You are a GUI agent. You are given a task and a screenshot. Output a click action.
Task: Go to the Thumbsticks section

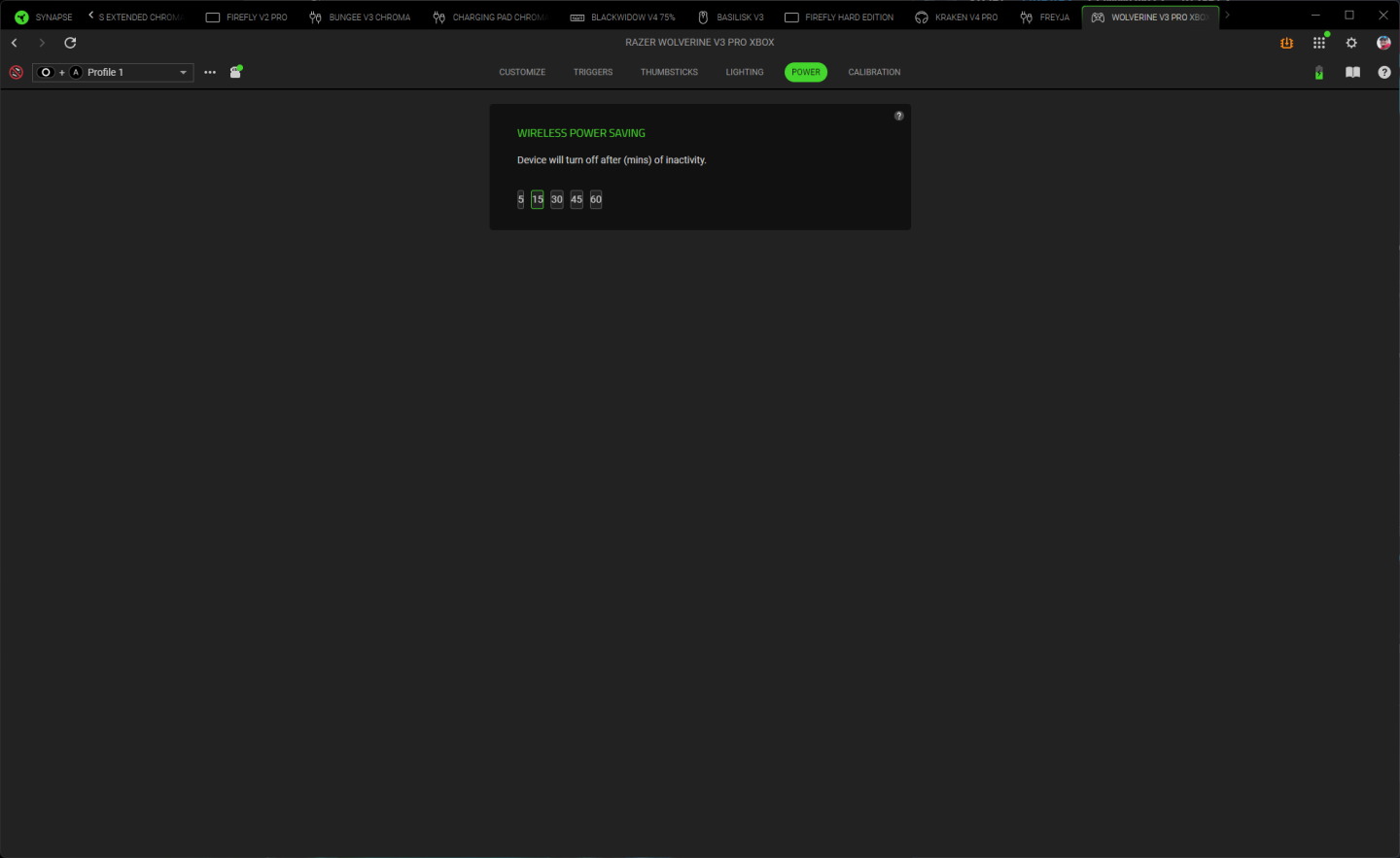pyautogui.click(x=669, y=72)
